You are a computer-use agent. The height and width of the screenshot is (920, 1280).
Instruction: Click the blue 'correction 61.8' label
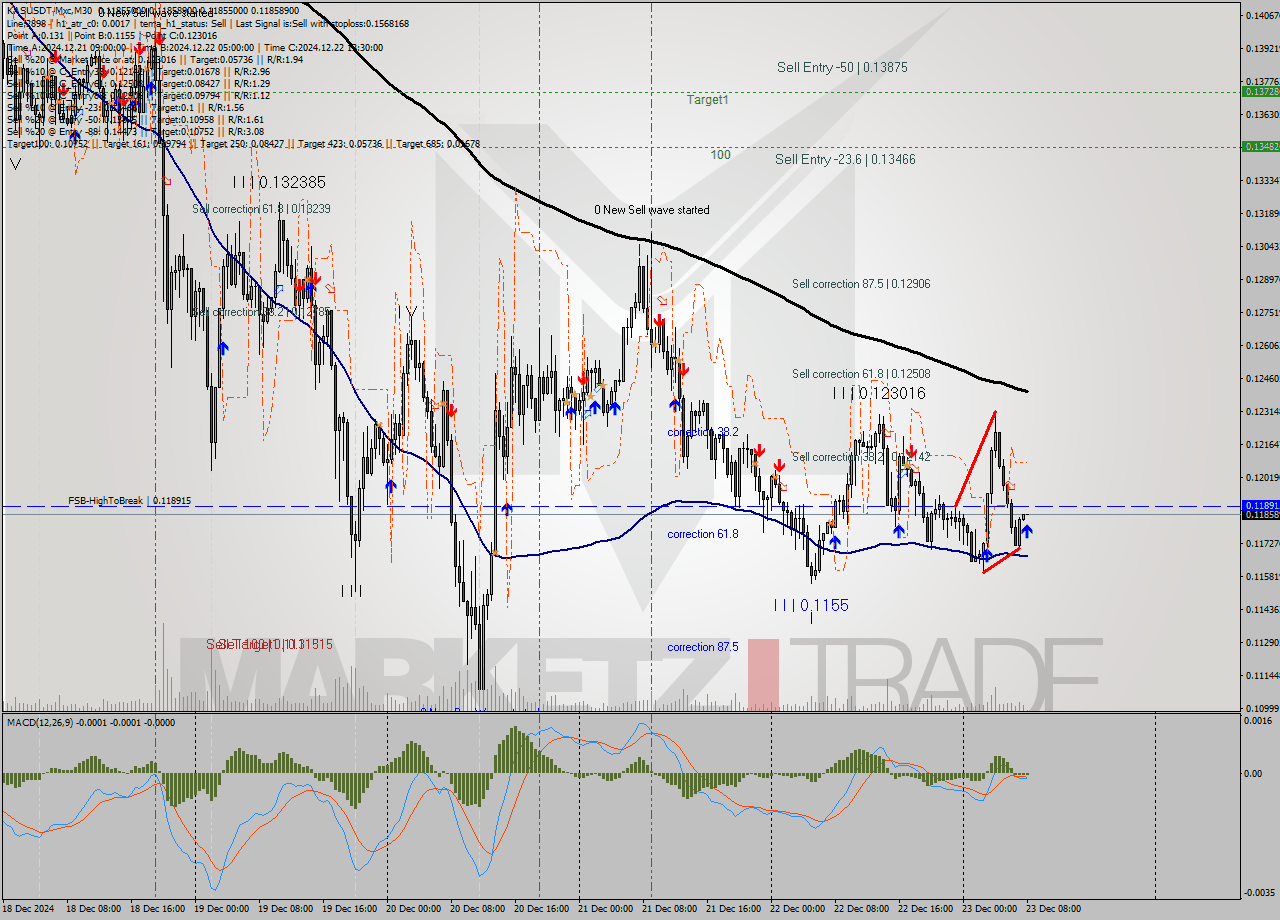[703, 534]
